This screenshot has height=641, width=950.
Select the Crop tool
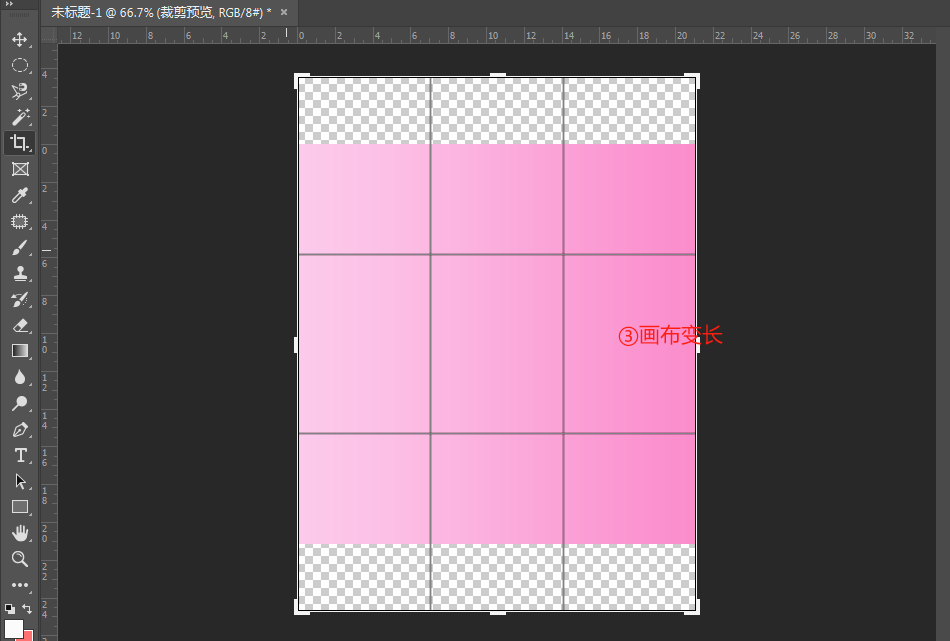(x=19, y=143)
